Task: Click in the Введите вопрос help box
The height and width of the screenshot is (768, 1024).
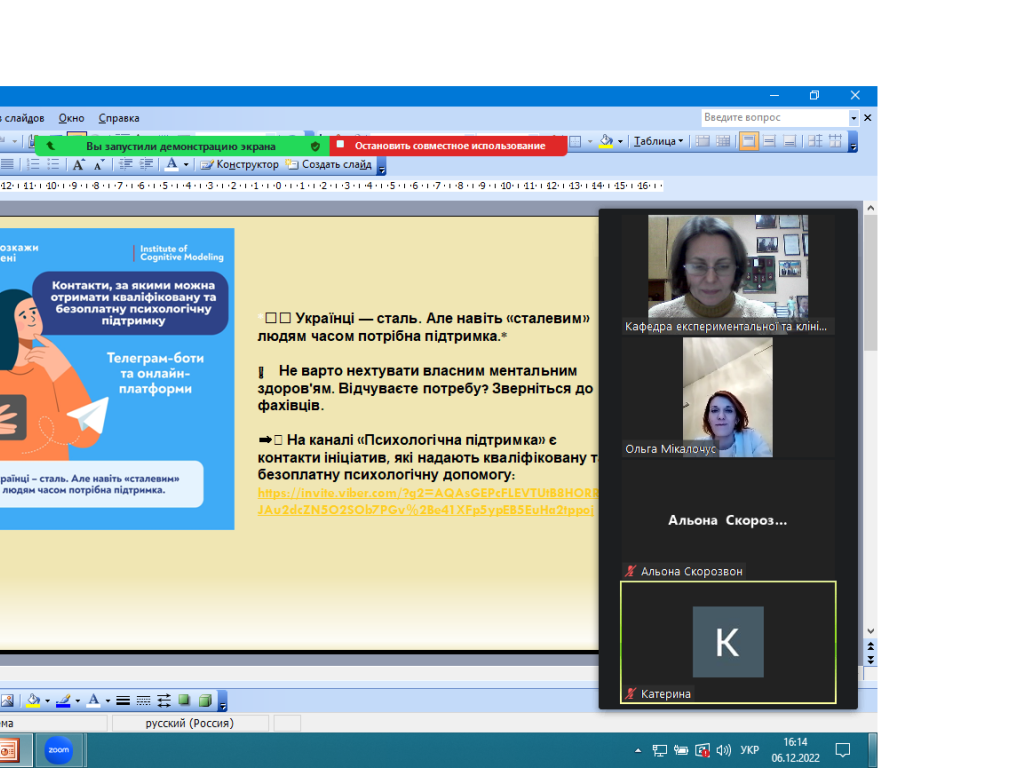Action: point(775,118)
